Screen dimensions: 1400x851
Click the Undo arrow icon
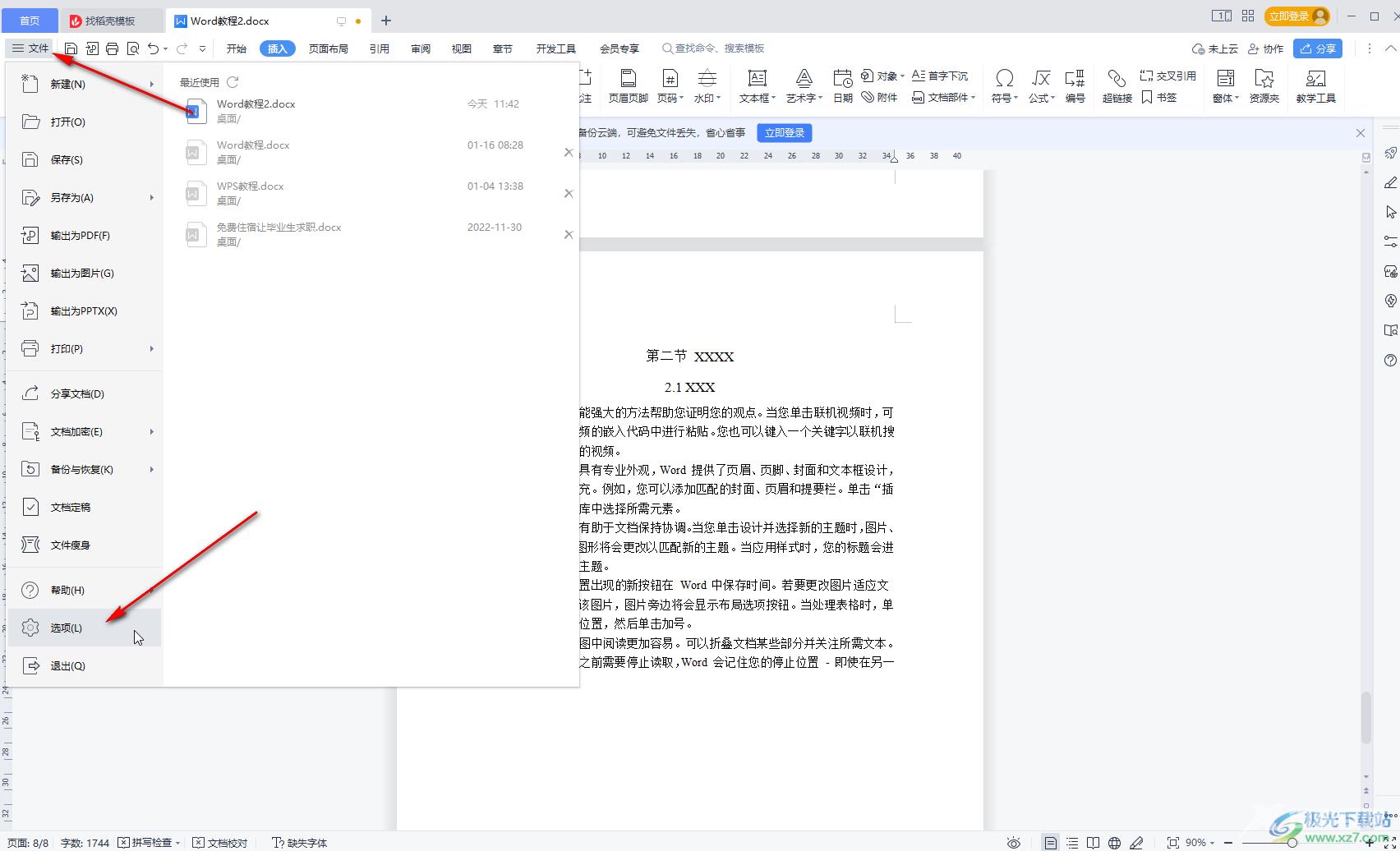154,48
